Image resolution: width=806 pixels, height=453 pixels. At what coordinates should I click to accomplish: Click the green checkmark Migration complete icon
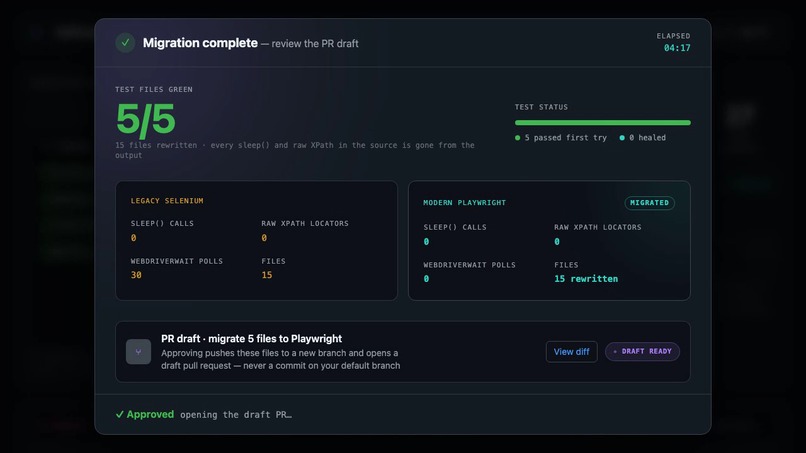pos(125,43)
